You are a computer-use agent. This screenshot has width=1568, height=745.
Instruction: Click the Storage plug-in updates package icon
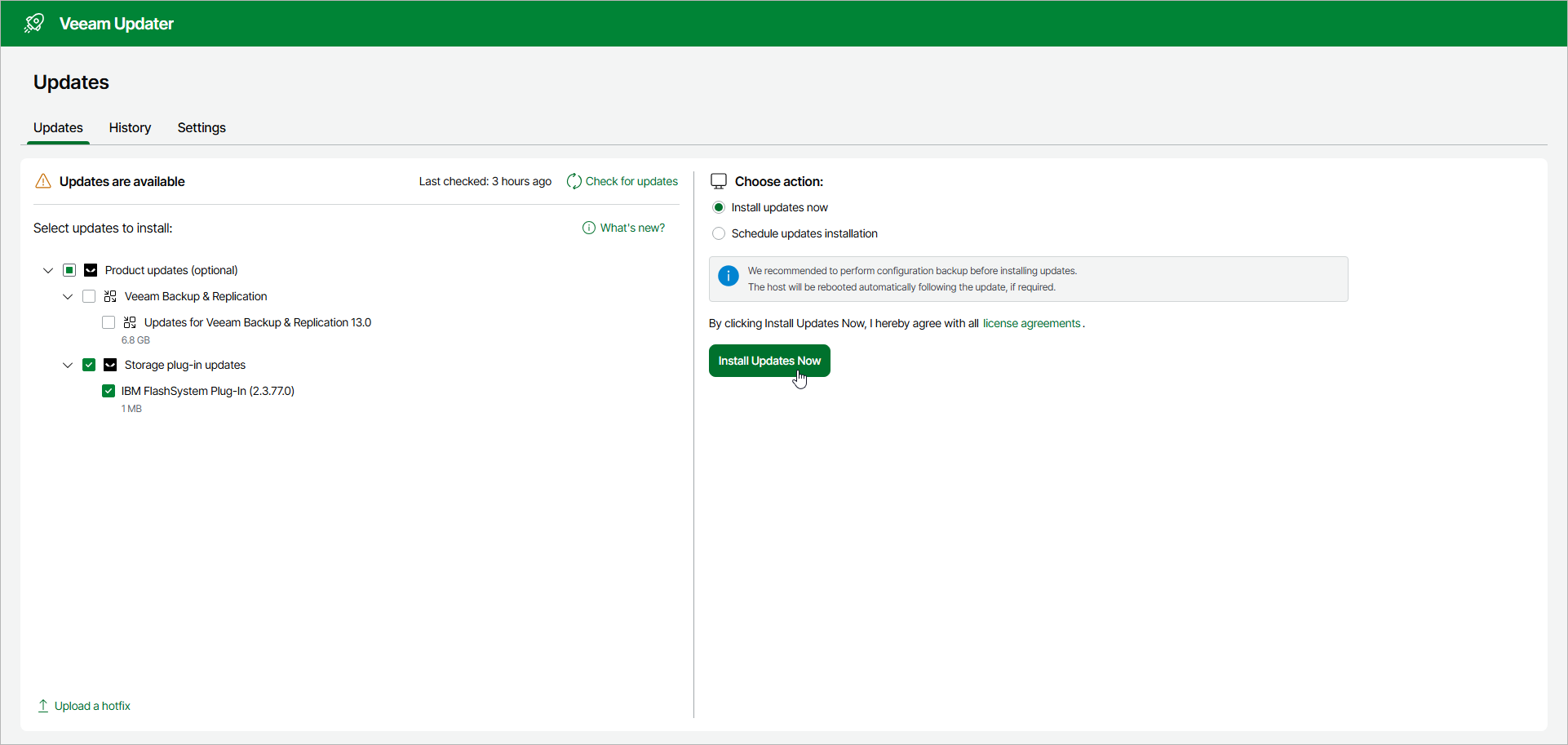point(110,365)
